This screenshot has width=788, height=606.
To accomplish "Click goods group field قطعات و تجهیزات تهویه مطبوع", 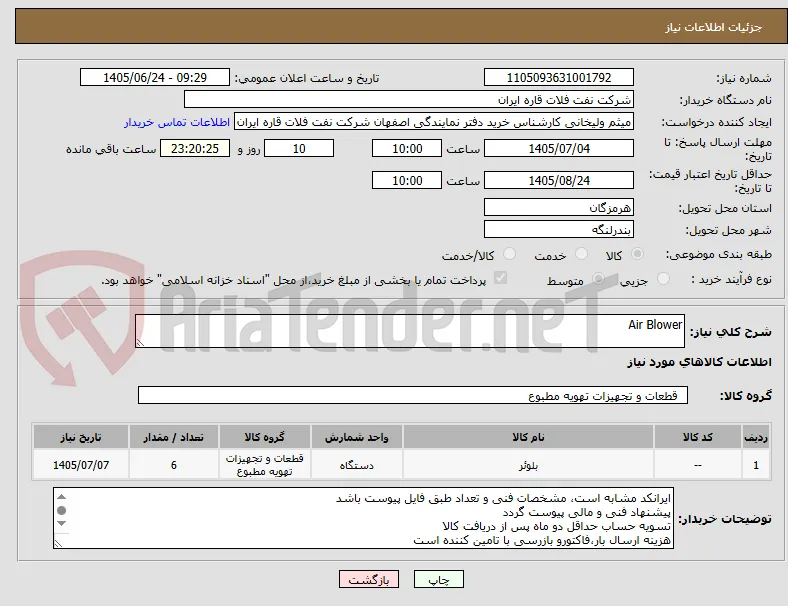I will point(413,395).
